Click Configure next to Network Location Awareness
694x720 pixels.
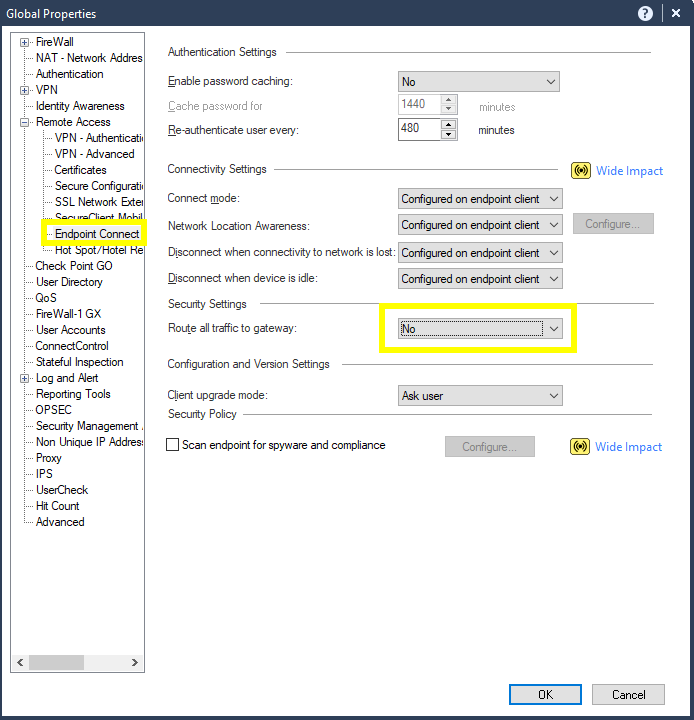(x=613, y=224)
